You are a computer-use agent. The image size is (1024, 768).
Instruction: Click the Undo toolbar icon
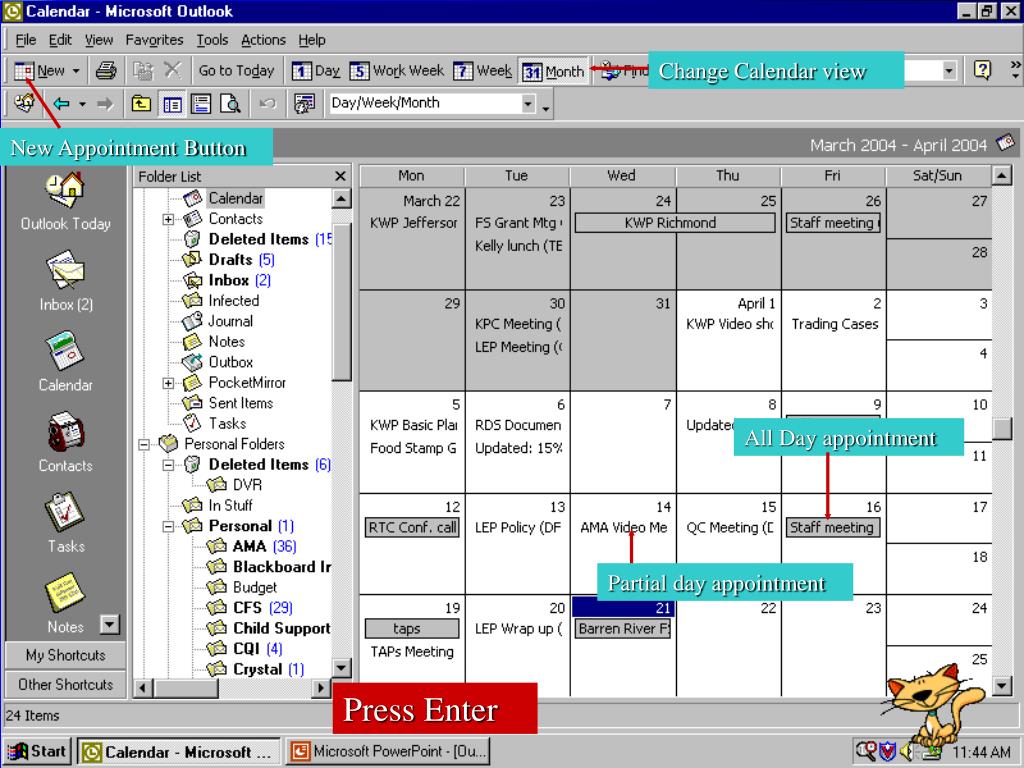coord(267,103)
